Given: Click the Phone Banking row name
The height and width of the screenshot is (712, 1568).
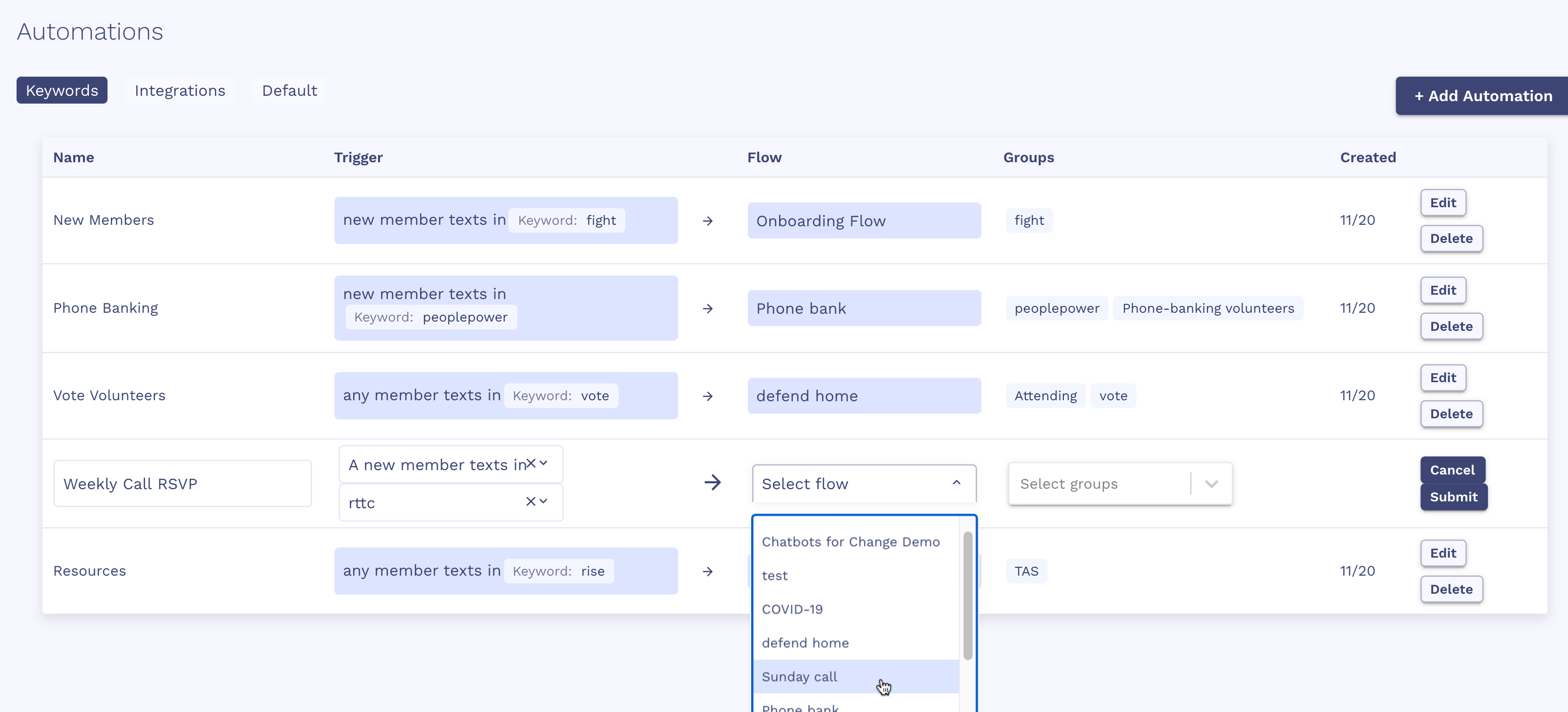Looking at the screenshot, I should click(106, 307).
